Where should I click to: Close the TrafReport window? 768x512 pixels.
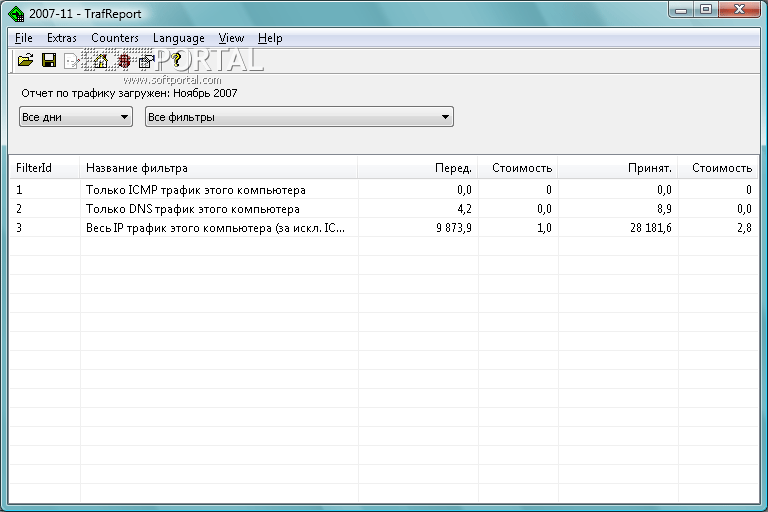coord(740,10)
